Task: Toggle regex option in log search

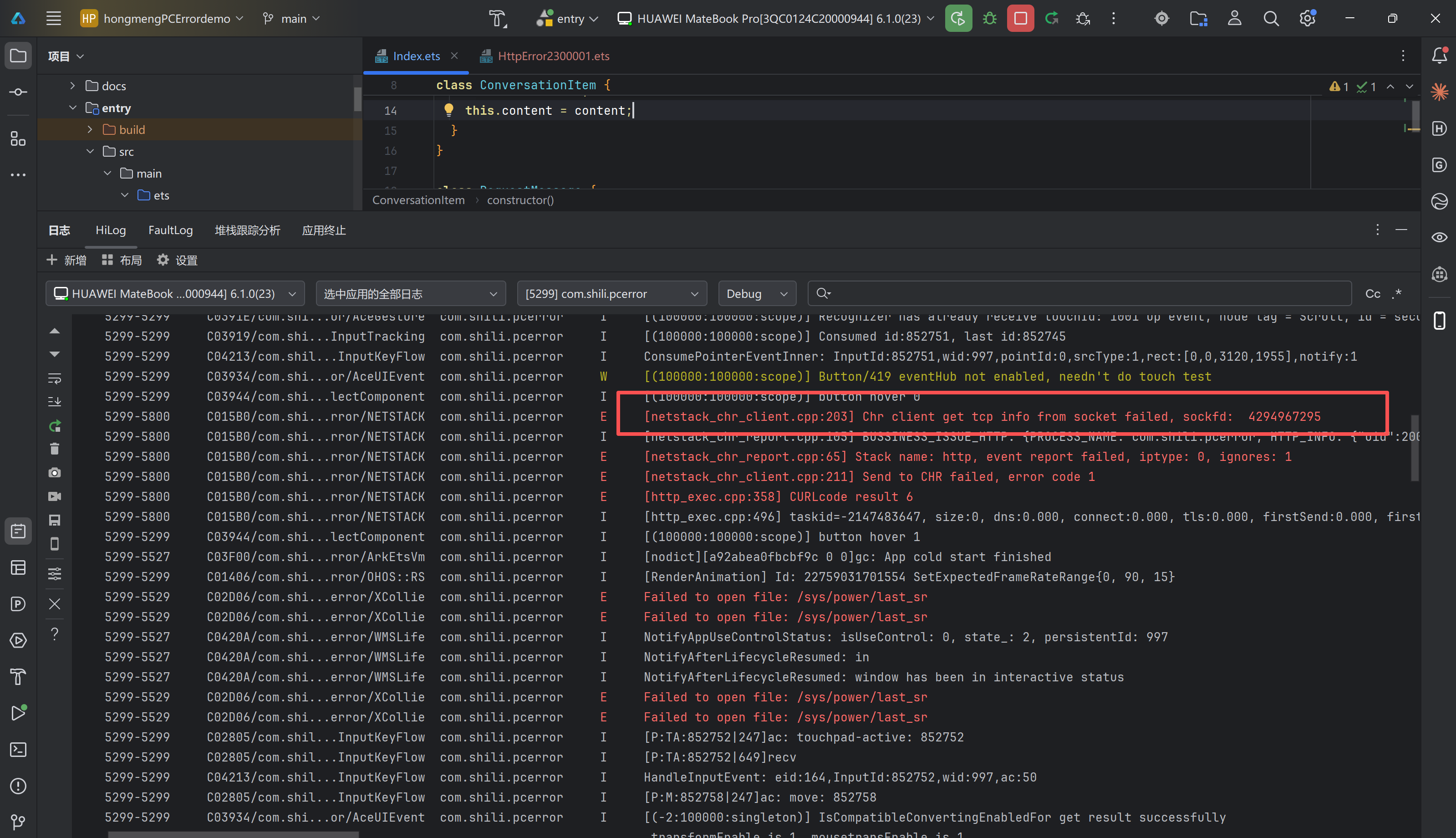Action: [1398, 294]
